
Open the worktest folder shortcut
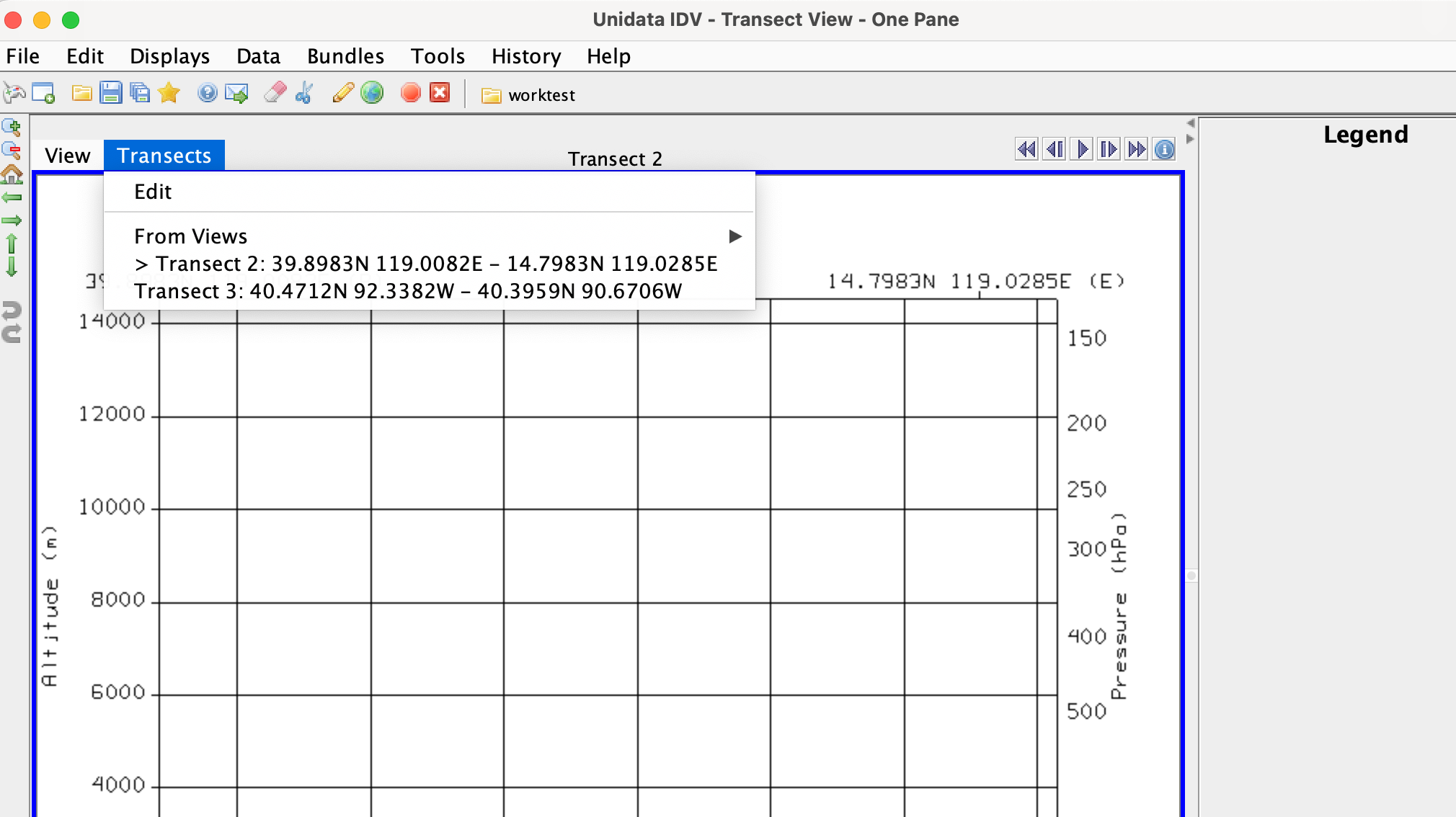pyautogui.click(x=528, y=95)
